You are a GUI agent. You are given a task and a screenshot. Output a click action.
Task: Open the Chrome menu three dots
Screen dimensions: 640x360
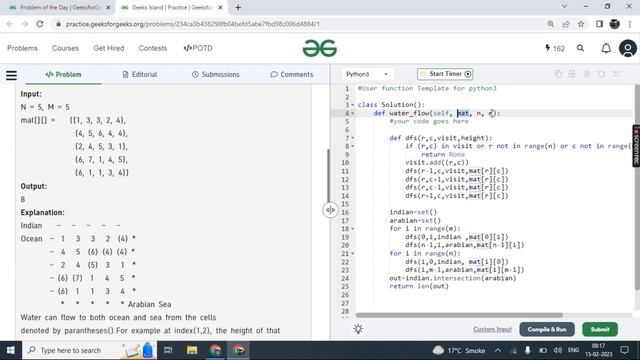pyautogui.click(x=631, y=24)
